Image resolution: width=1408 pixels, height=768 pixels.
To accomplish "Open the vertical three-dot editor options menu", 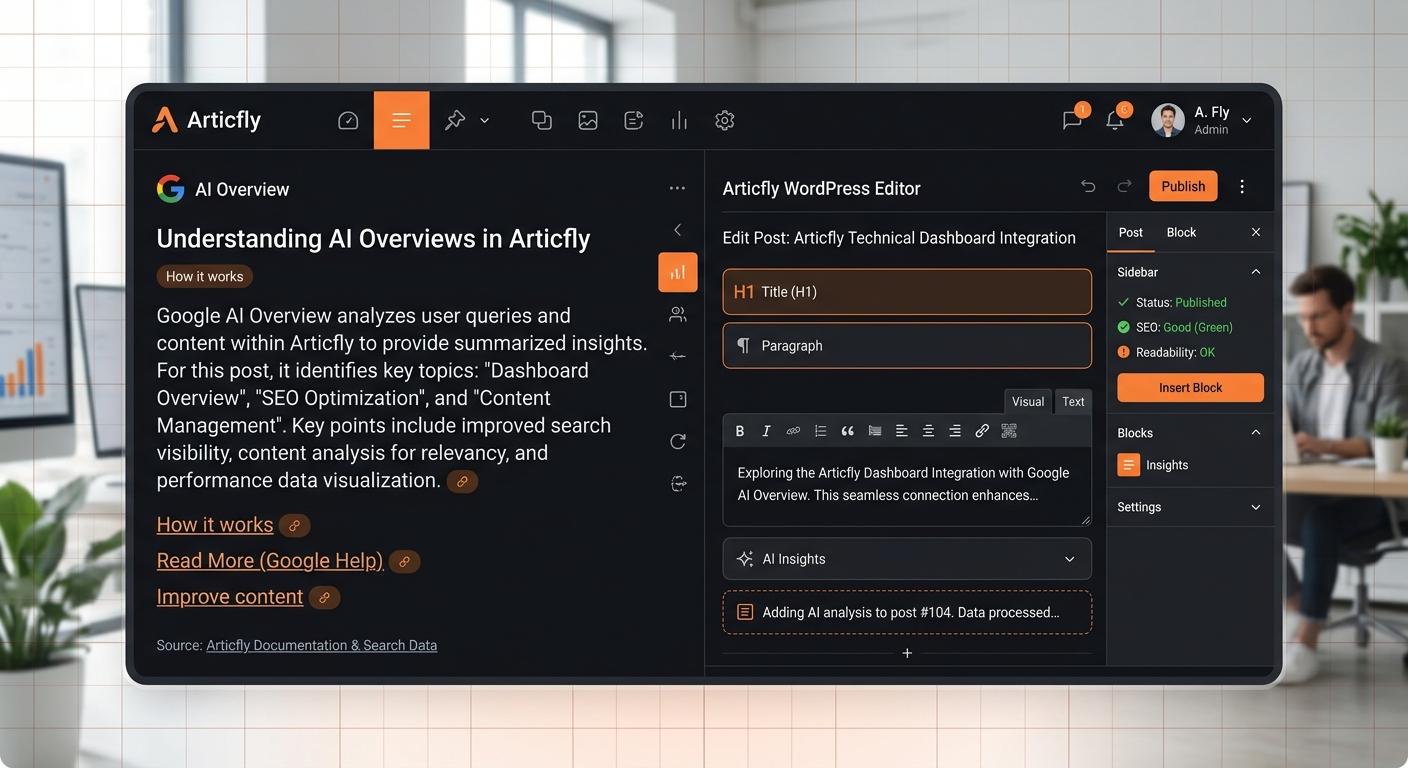I will coord(1242,186).
